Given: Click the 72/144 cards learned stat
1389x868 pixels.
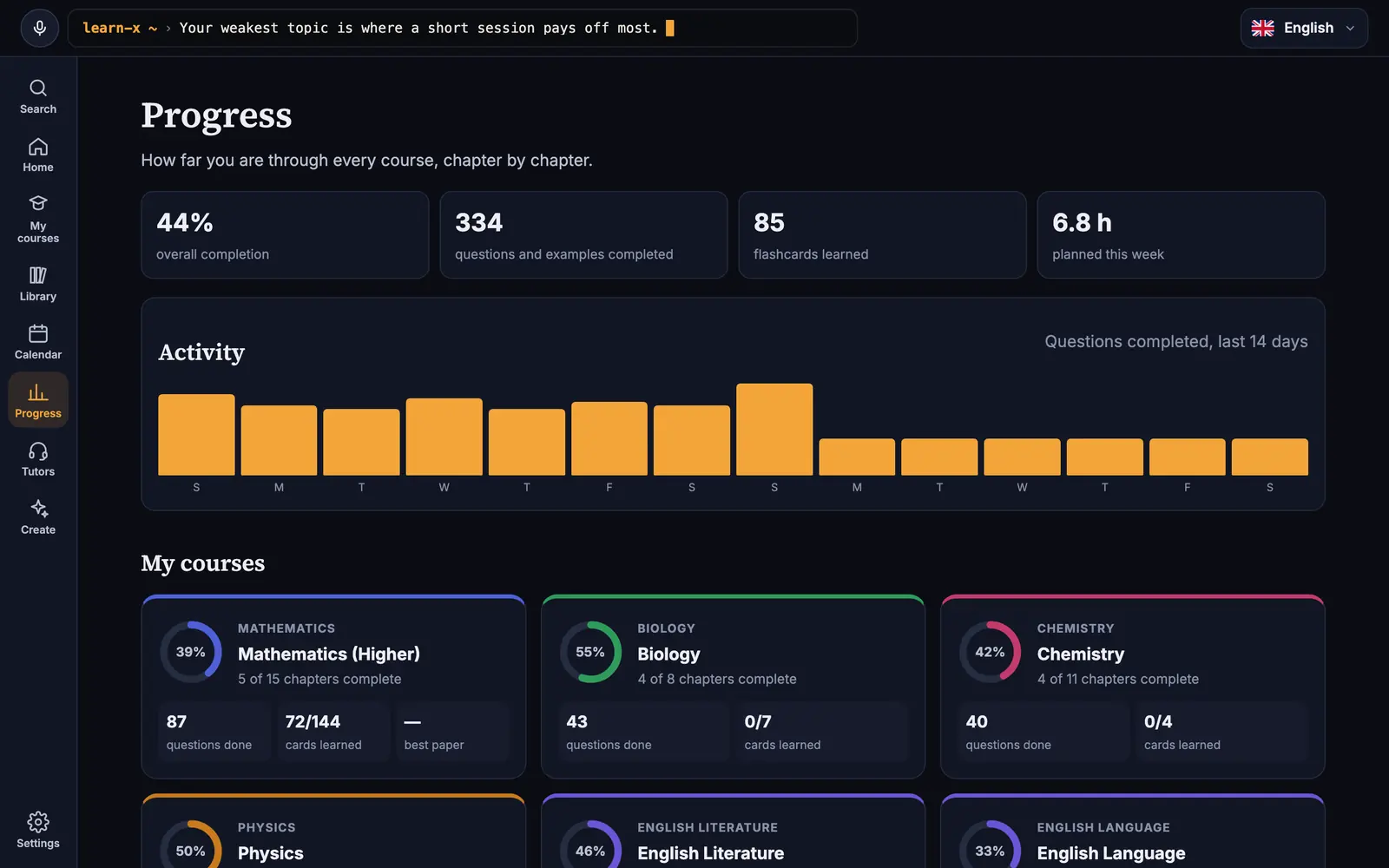Looking at the screenshot, I should pos(333,732).
